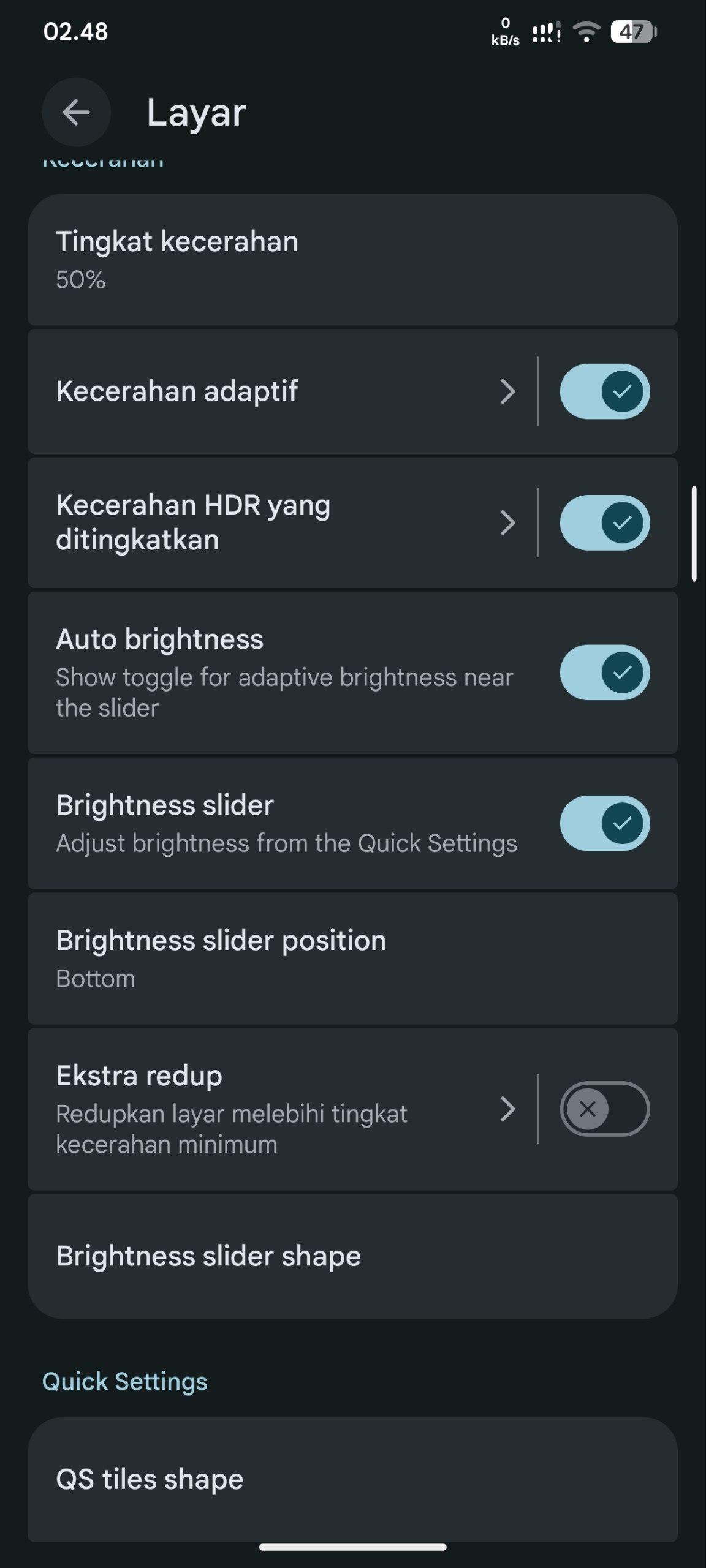Open the QS tiles shape option
The image size is (706, 1568).
click(352, 1479)
